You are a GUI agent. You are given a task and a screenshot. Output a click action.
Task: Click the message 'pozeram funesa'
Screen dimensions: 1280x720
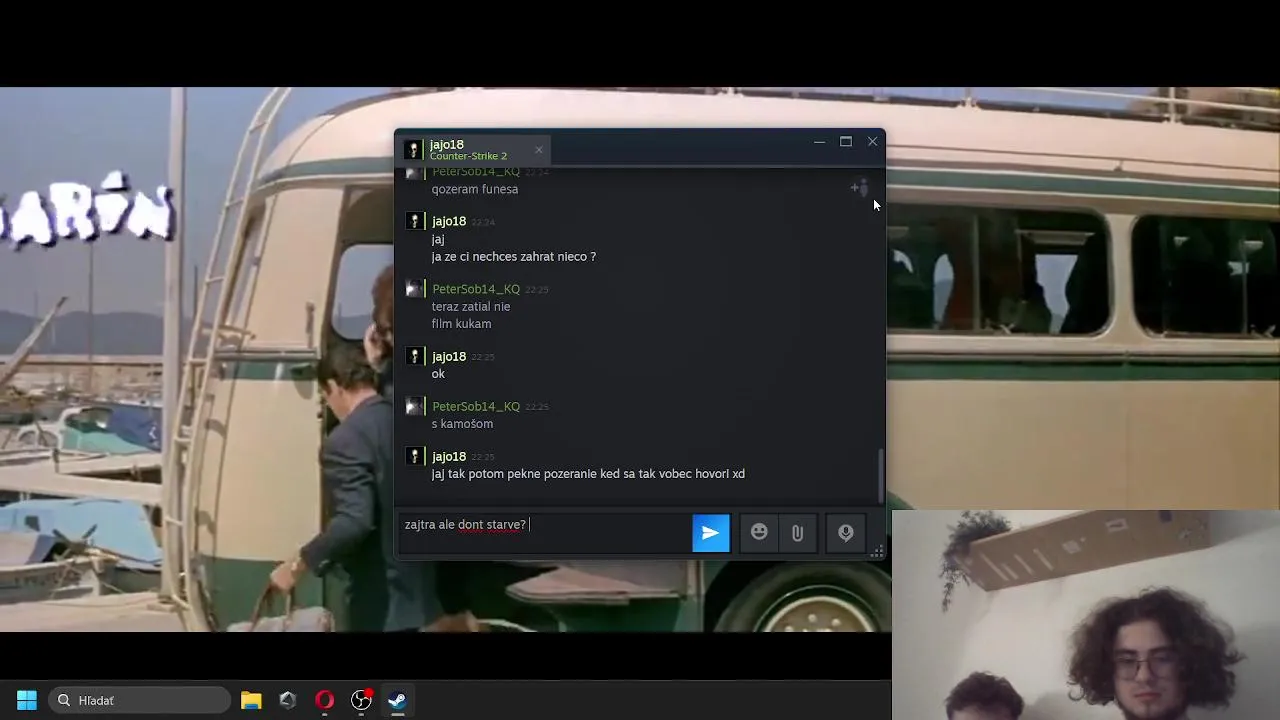475,189
